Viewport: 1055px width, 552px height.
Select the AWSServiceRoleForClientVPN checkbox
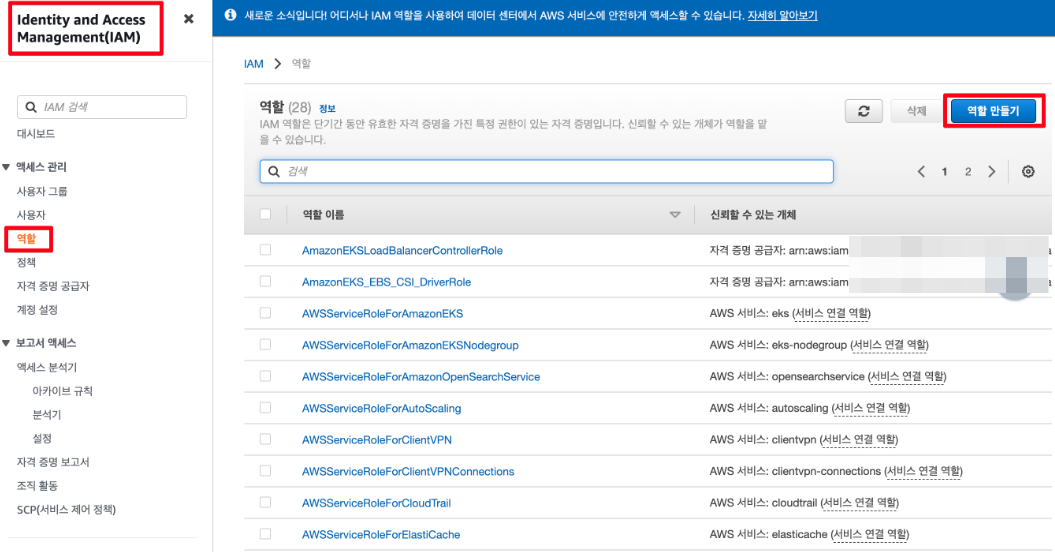click(265, 439)
